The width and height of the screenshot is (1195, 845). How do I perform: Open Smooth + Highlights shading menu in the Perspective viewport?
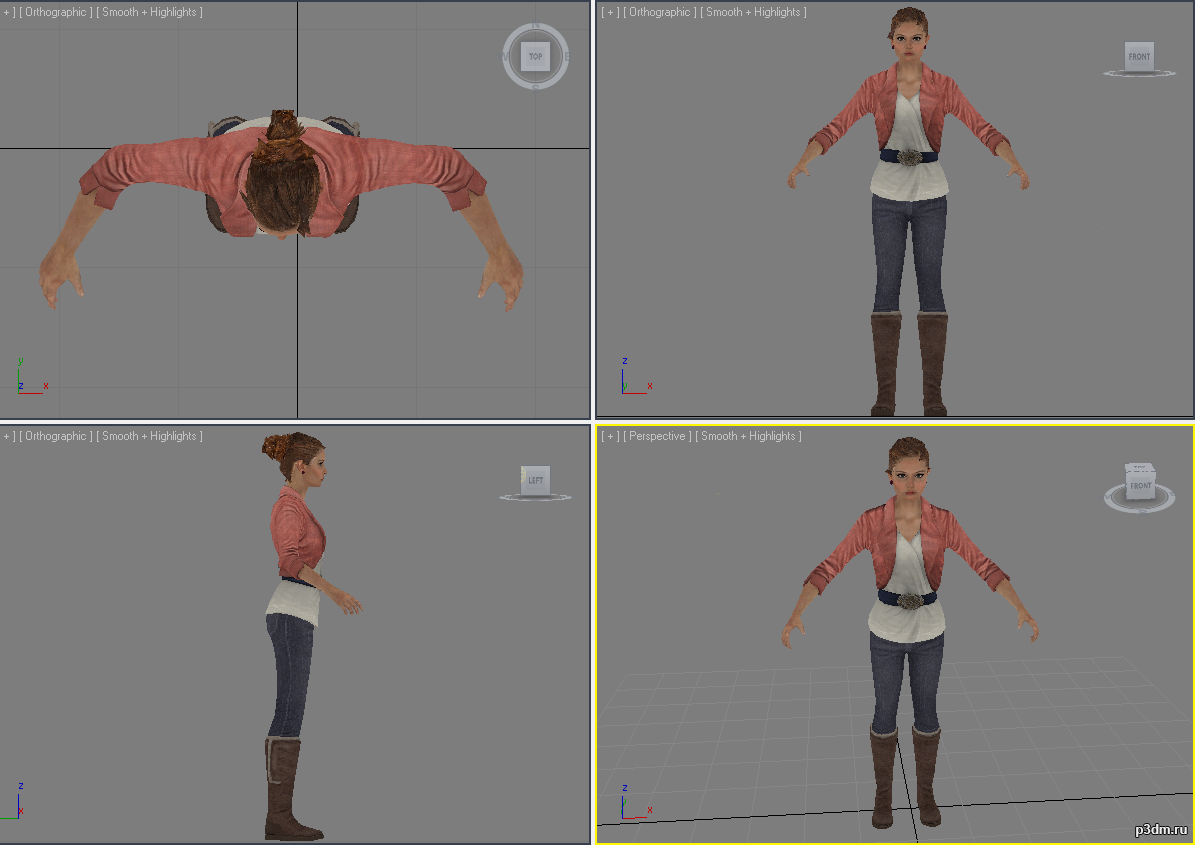(748, 436)
